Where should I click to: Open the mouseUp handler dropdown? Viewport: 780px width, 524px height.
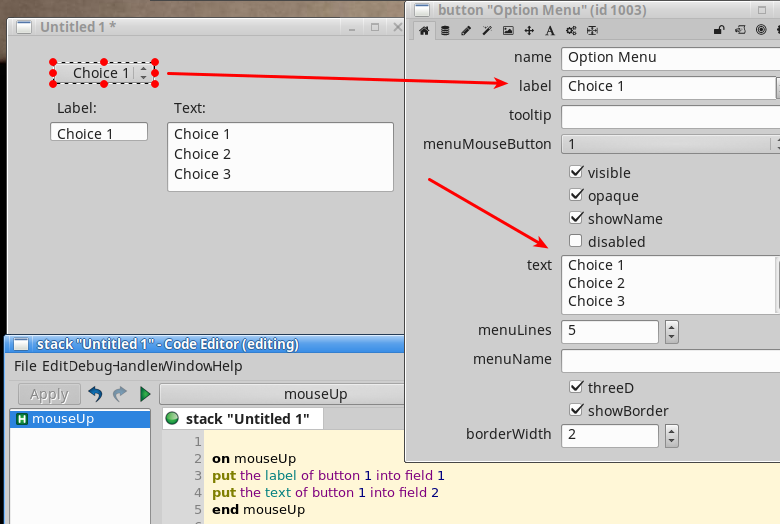[x=281, y=394]
